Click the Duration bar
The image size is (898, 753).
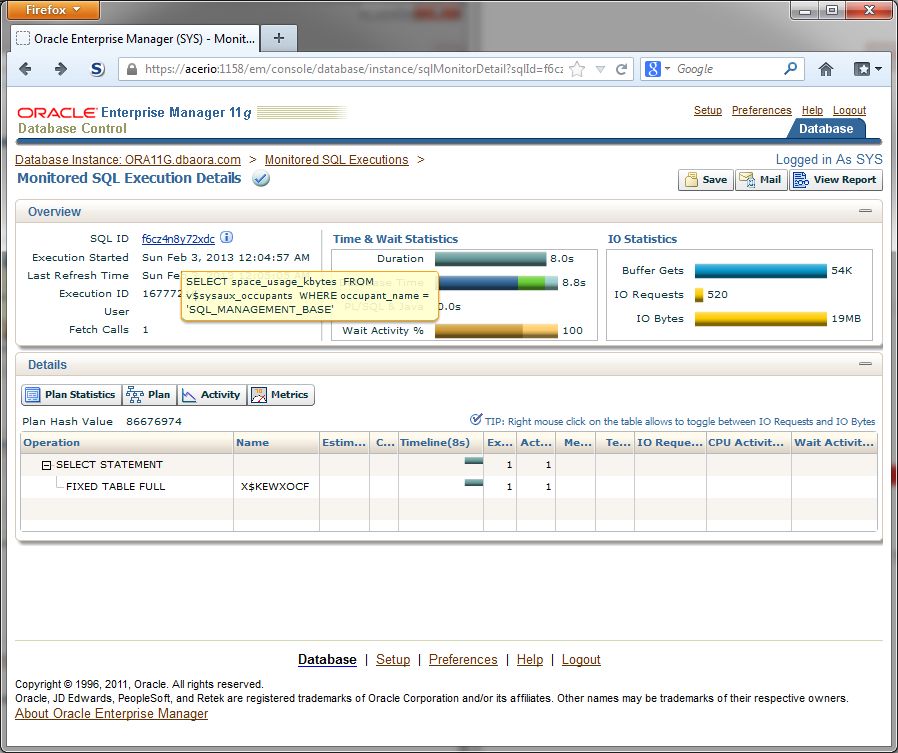pos(490,259)
